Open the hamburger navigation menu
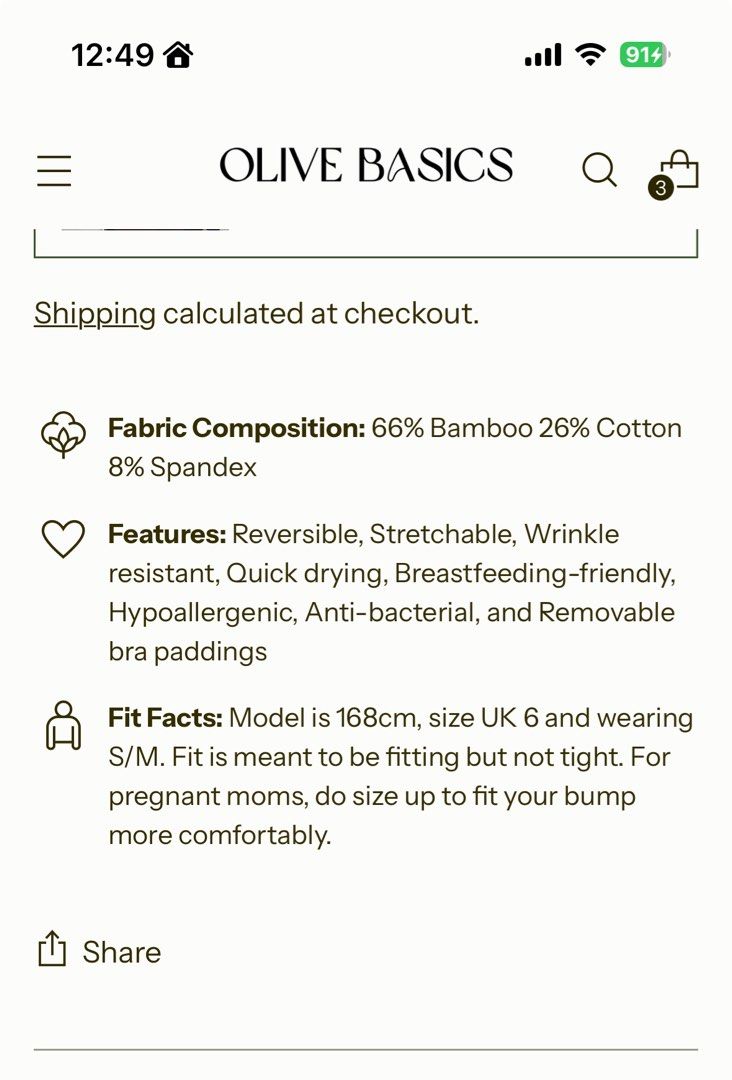 coord(53,171)
